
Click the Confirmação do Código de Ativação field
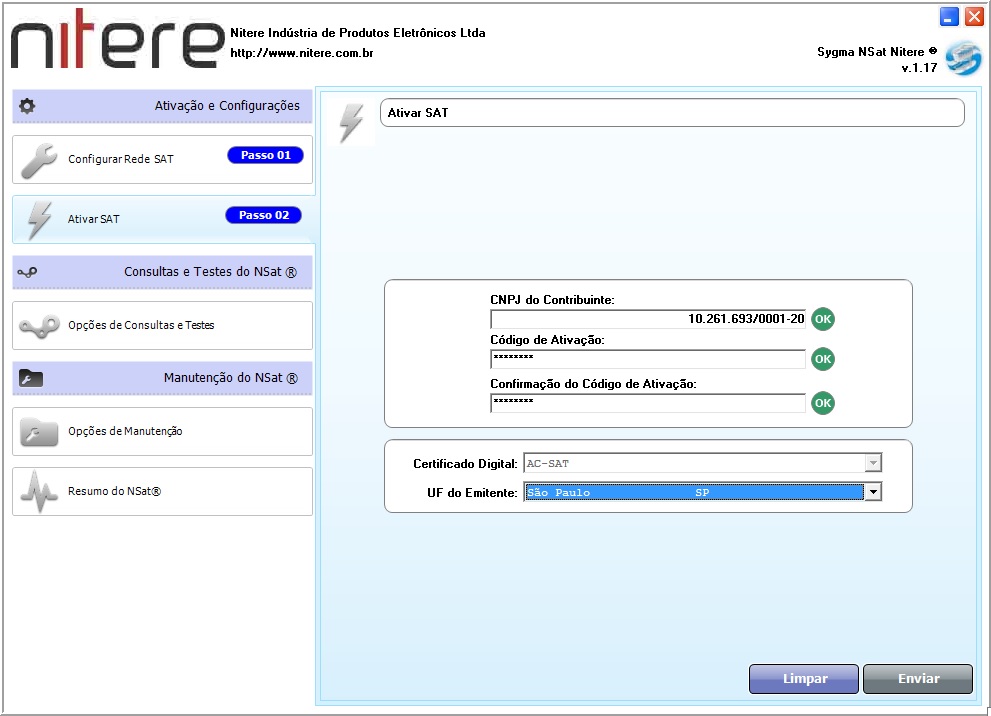648,403
